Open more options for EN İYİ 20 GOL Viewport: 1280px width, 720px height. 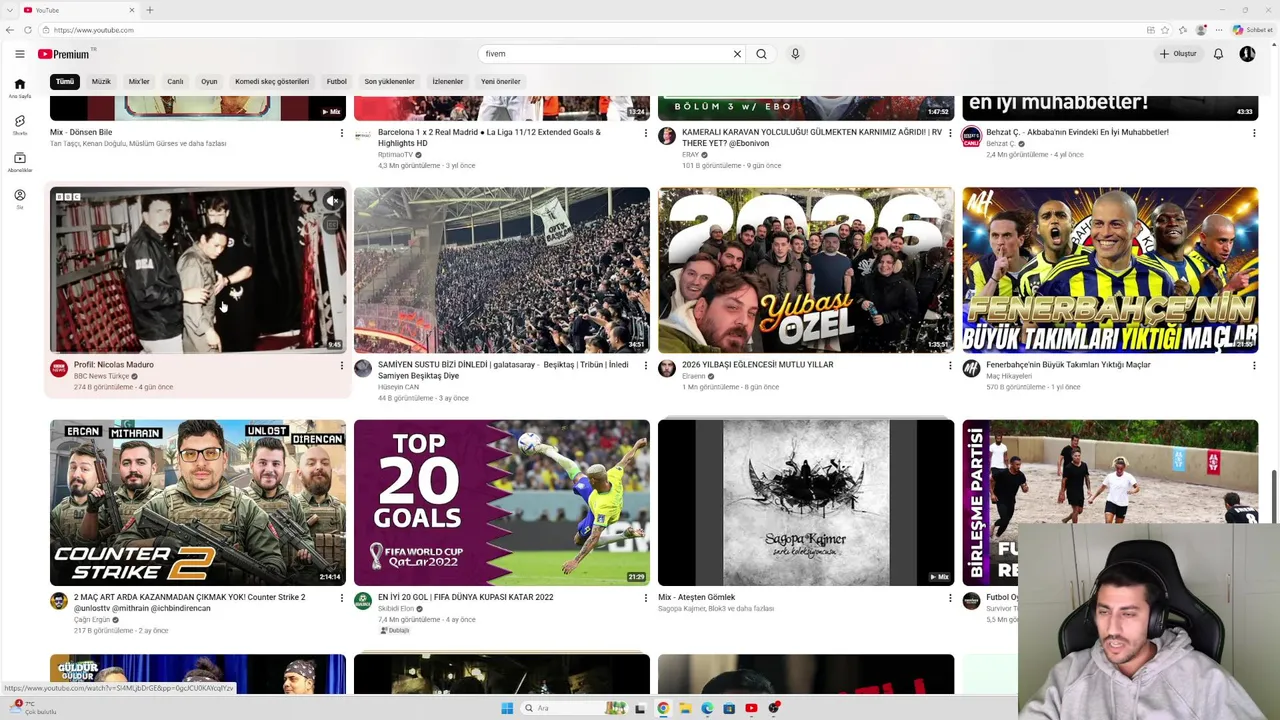pyautogui.click(x=645, y=598)
